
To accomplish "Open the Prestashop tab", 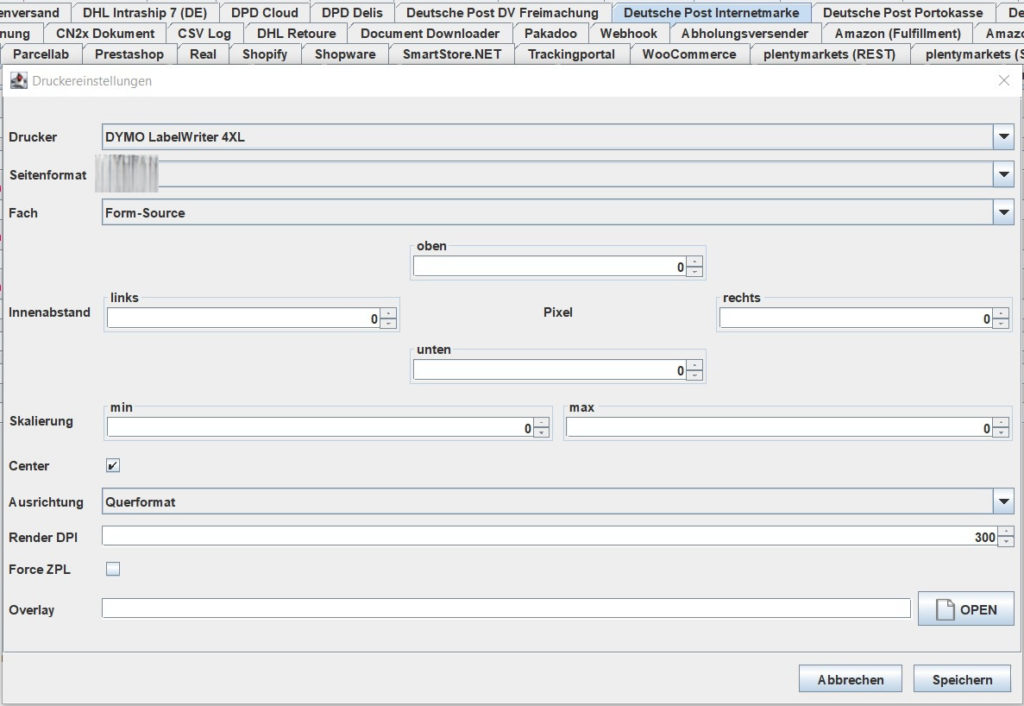I will (129, 54).
